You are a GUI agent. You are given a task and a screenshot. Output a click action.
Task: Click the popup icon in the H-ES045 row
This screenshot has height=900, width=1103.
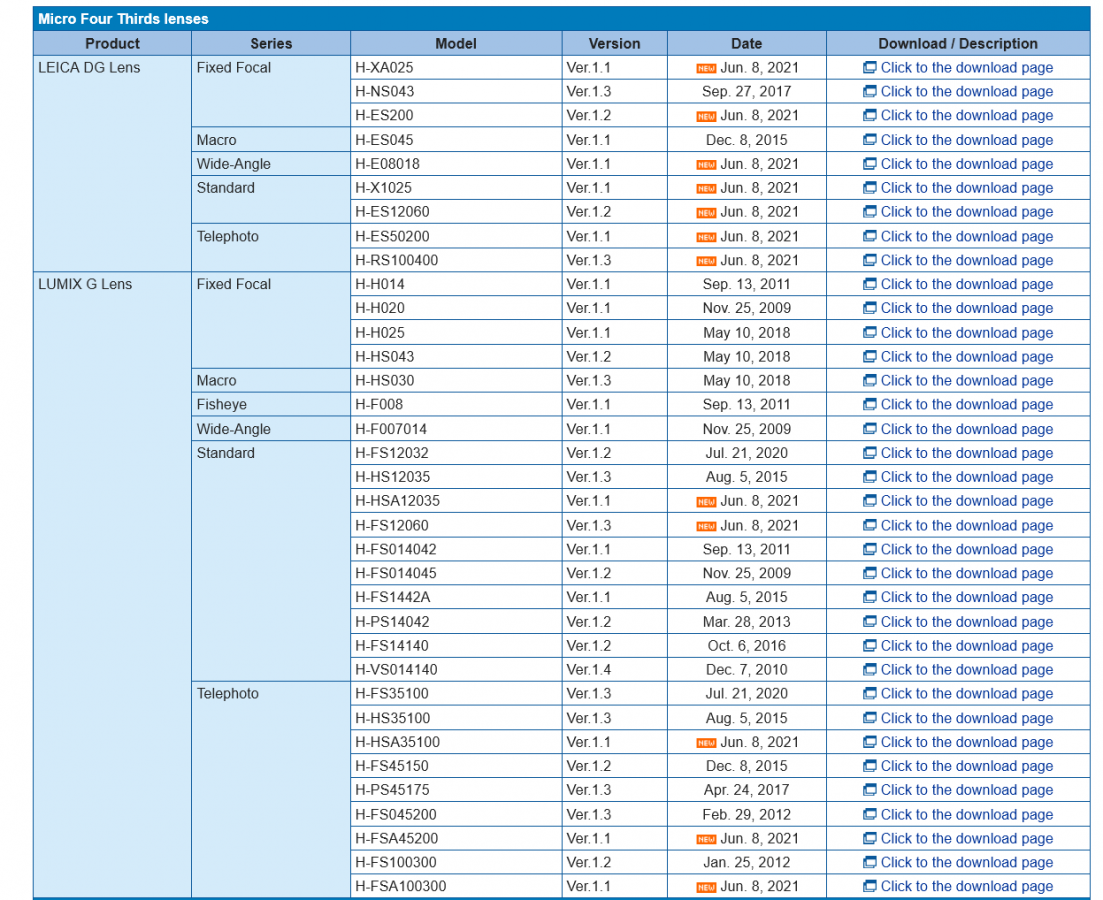click(x=869, y=140)
